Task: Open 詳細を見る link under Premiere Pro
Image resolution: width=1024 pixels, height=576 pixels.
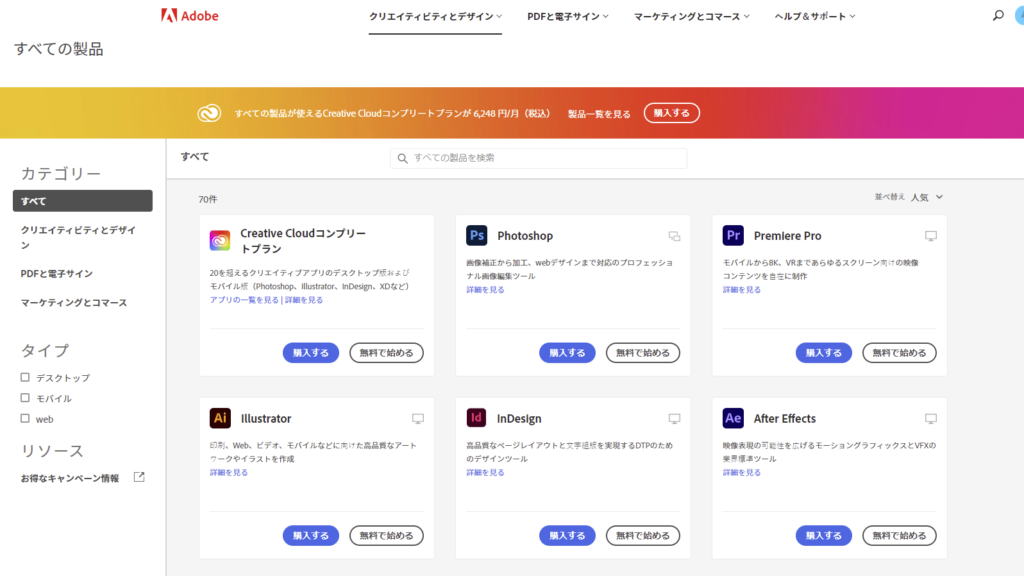Action: 742,289
